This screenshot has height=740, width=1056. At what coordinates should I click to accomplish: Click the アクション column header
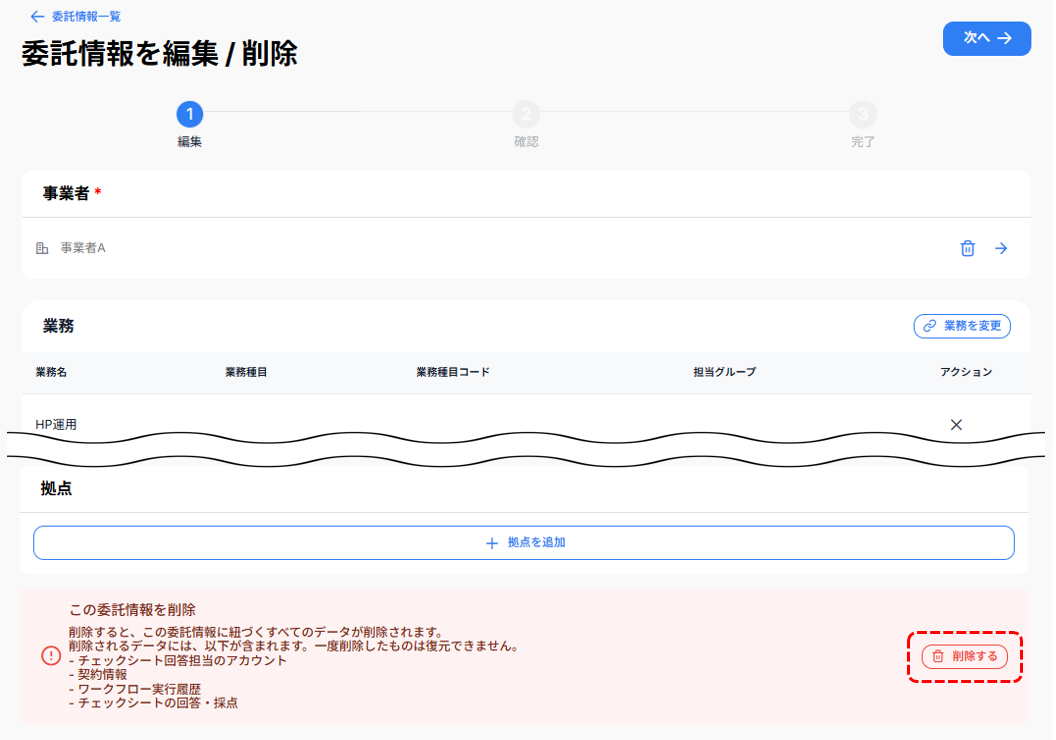tap(966, 372)
